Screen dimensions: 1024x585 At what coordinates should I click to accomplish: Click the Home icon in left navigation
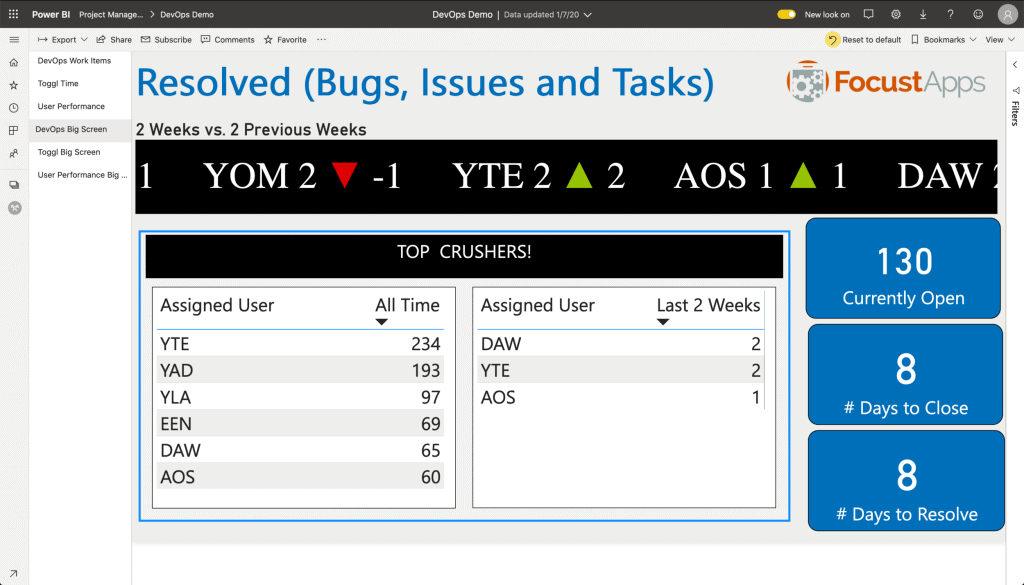tap(13, 62)
